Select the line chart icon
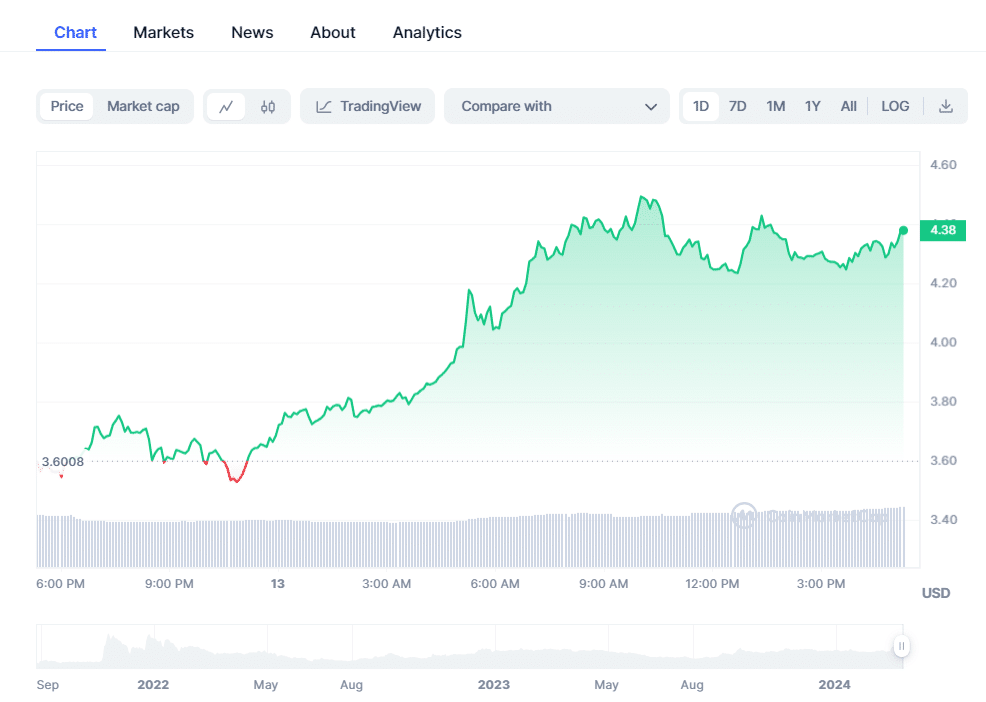 tap(227, 106)
